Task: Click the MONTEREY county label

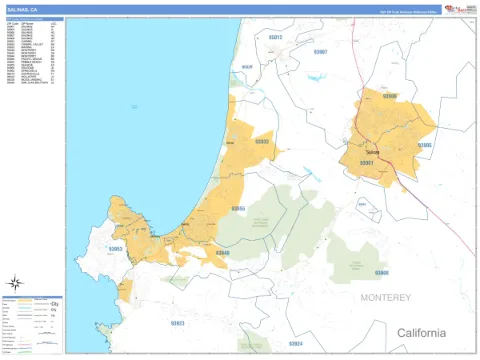Action: tap(386, 298)
